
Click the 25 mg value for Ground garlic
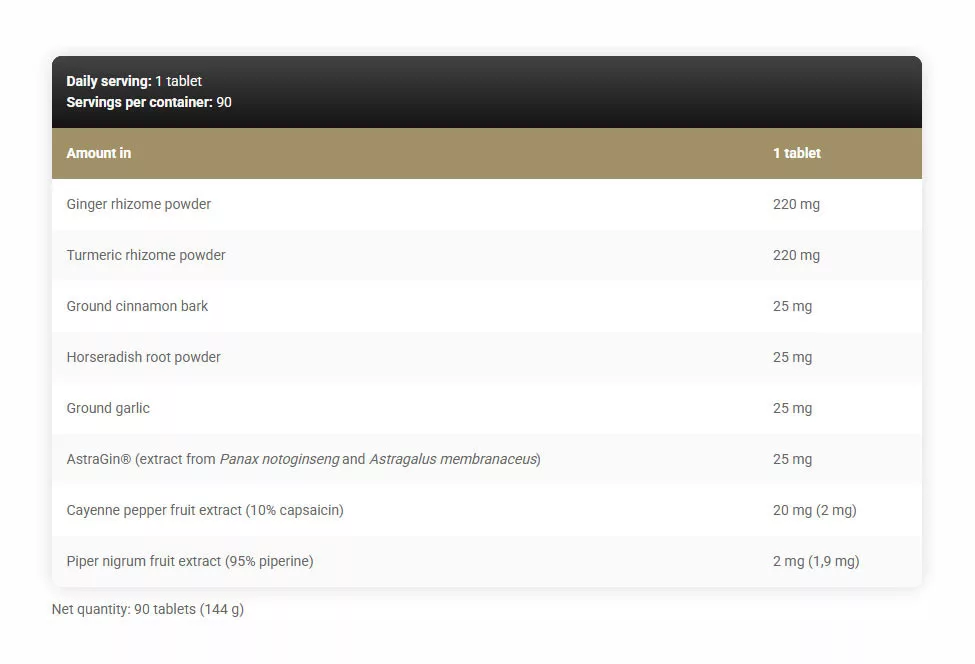[x=792, y=408]
